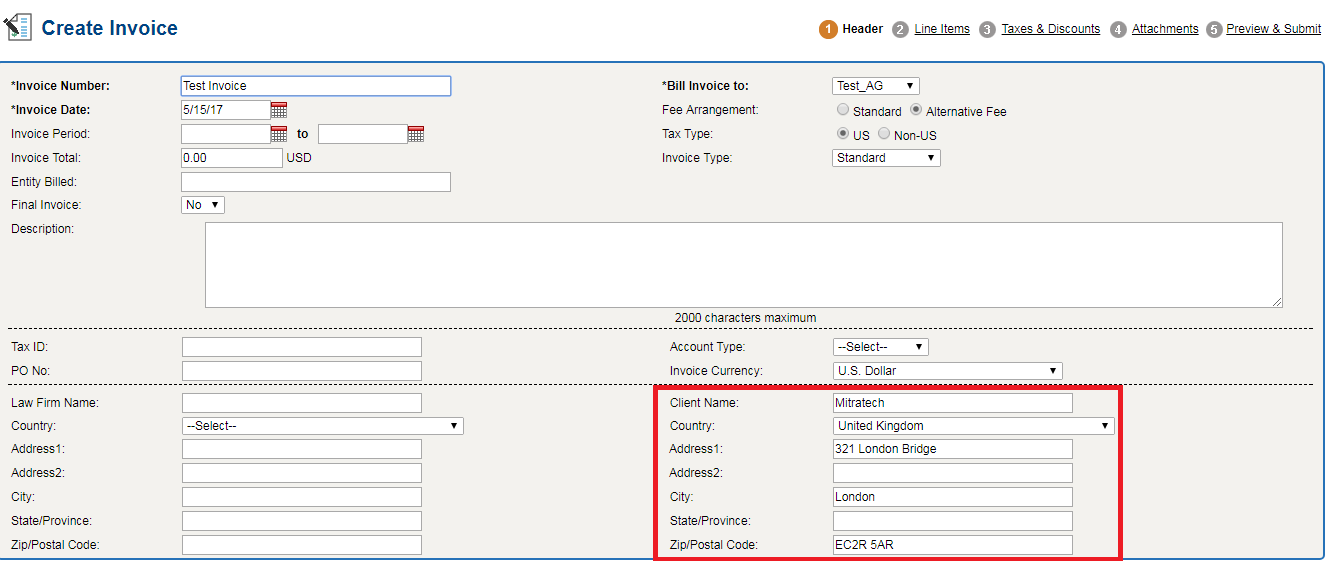Click client City field showing London
This screenshot has width=1325, height=561.
coord(953,497)
